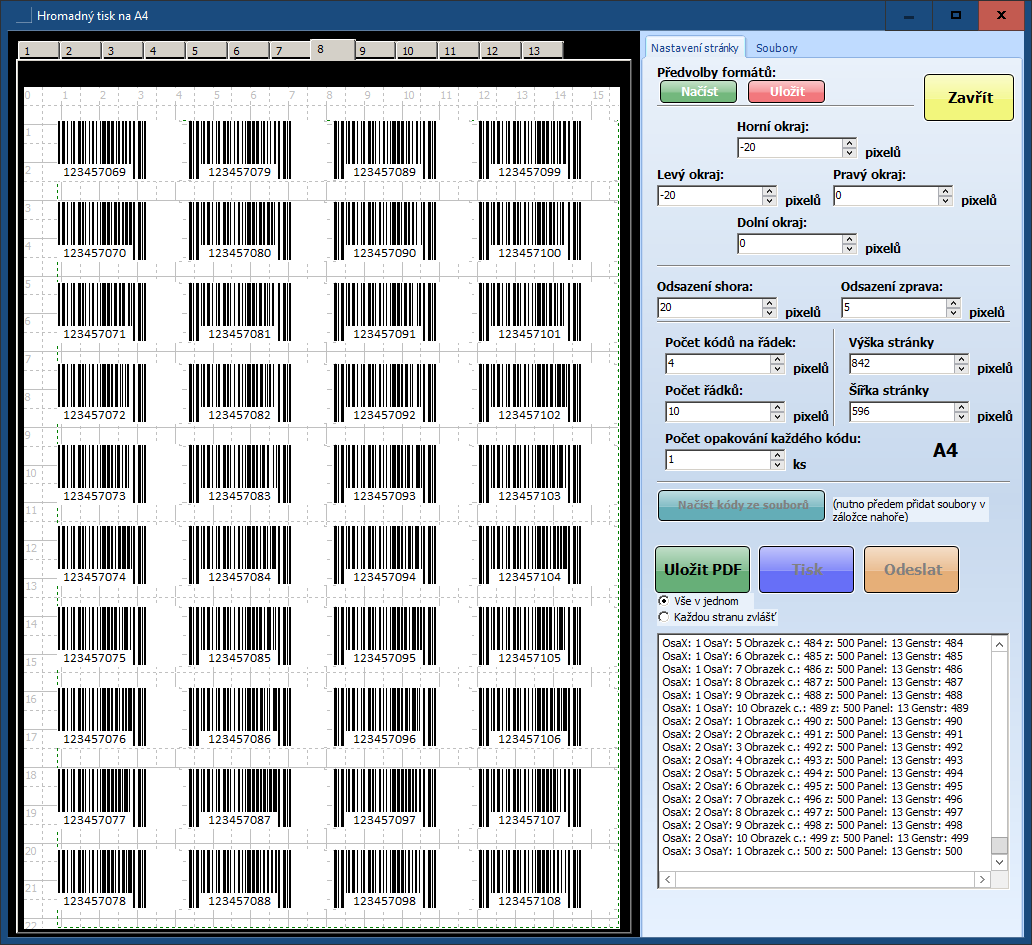Select page tab 1
The width and height of the screenshot is (1032, 945).
[38, 51]
